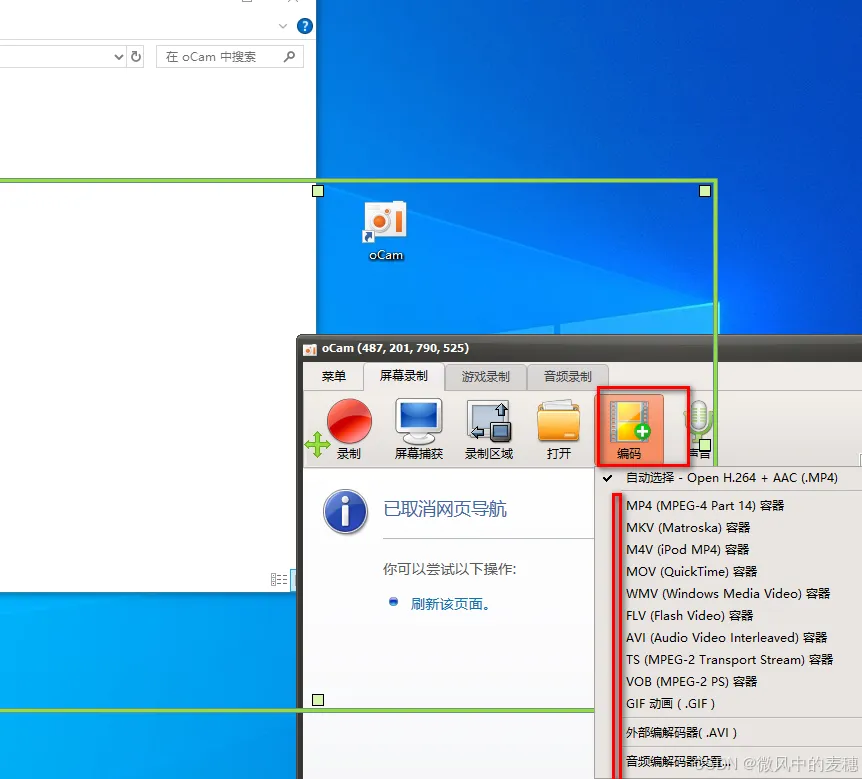Open the Codec (编码) menu button
The image size is (862, 779).
[x=630, y=429]
